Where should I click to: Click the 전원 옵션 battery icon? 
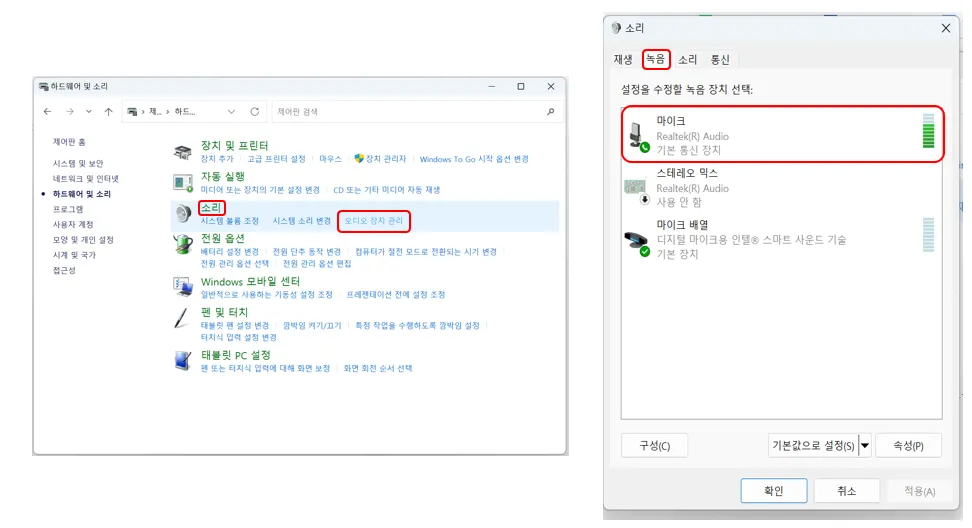[183, 244]
